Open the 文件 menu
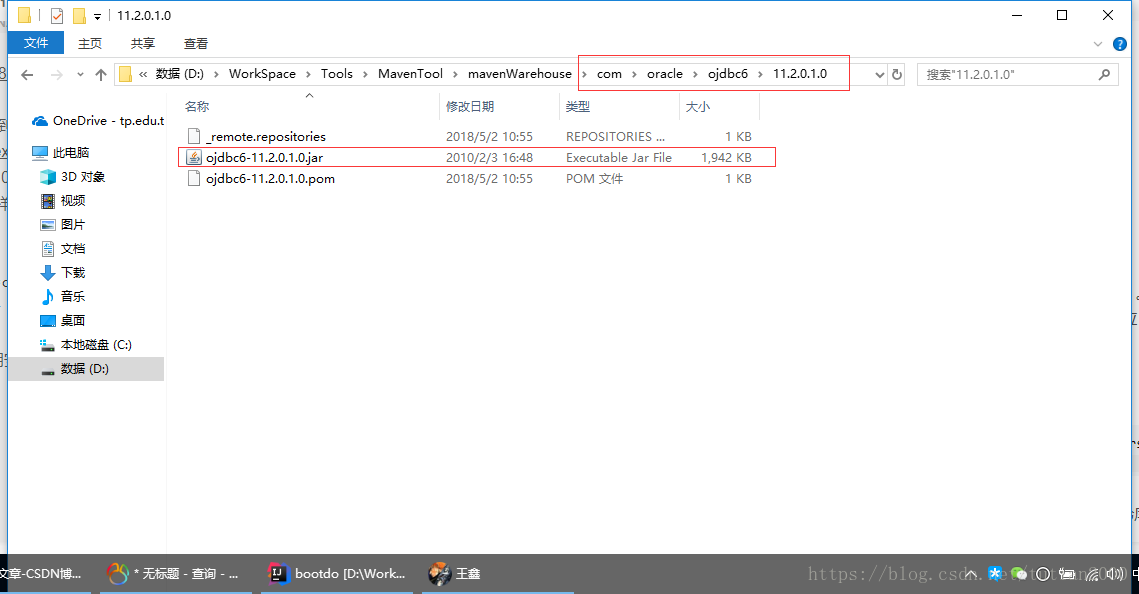Image resolution: width=1139 pixels, height=594 pixels. click(x=36, y=43)
